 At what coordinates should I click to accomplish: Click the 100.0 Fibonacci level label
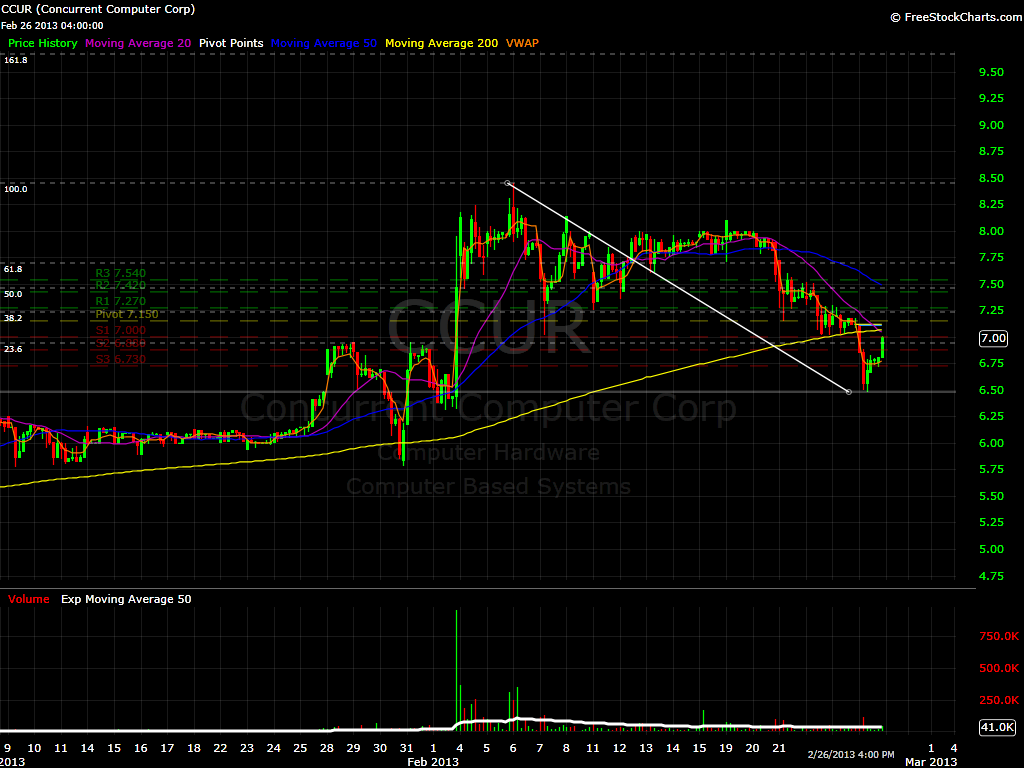pyautogui.click(x=16, y=189)
